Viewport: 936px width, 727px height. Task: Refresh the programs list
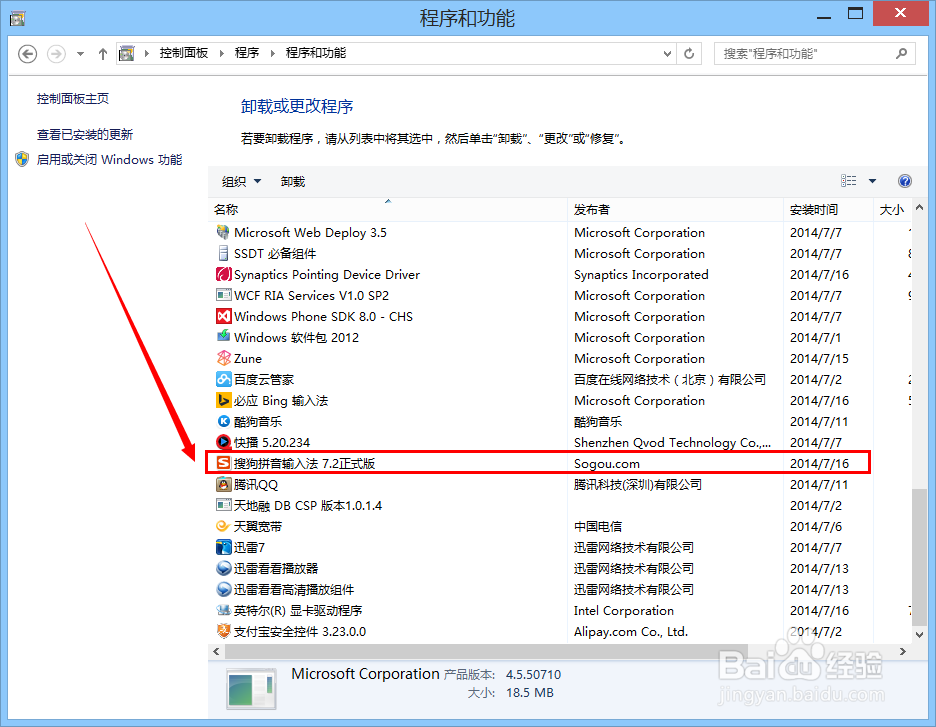[689, 54]
